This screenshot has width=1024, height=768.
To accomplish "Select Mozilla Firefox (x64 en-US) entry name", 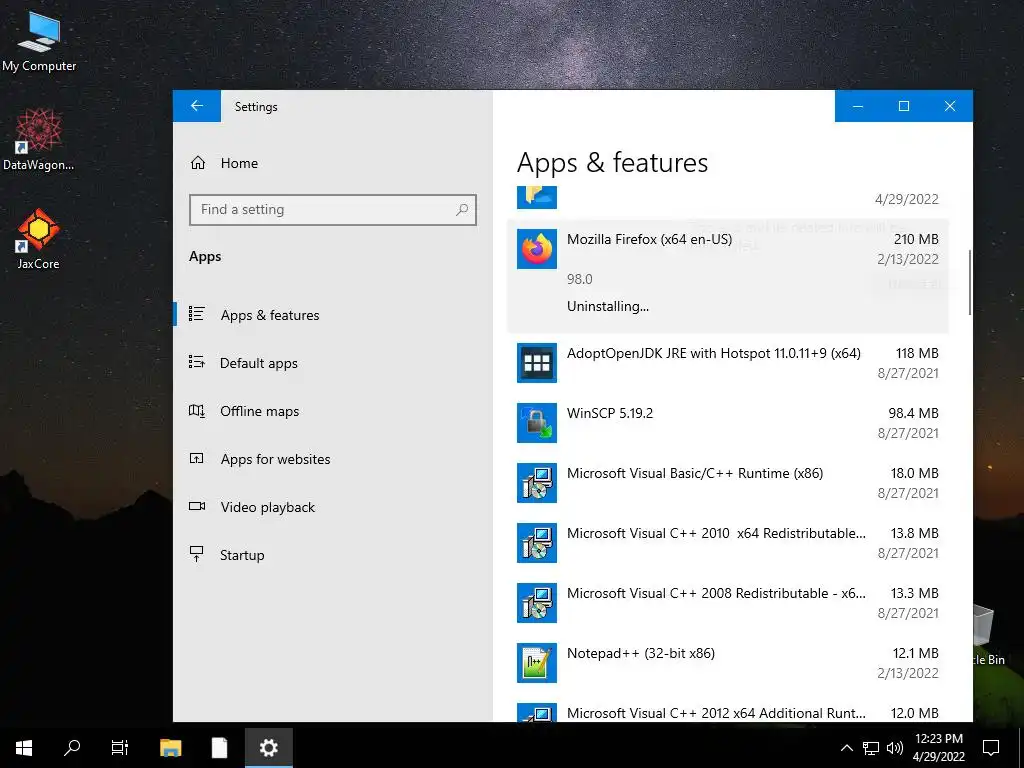I will 649,240.
